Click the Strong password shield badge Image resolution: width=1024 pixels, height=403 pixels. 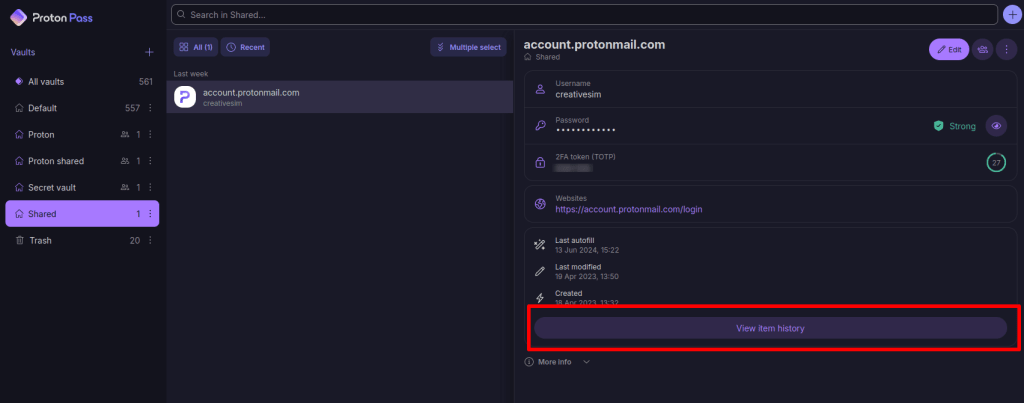tap(954, 126)
